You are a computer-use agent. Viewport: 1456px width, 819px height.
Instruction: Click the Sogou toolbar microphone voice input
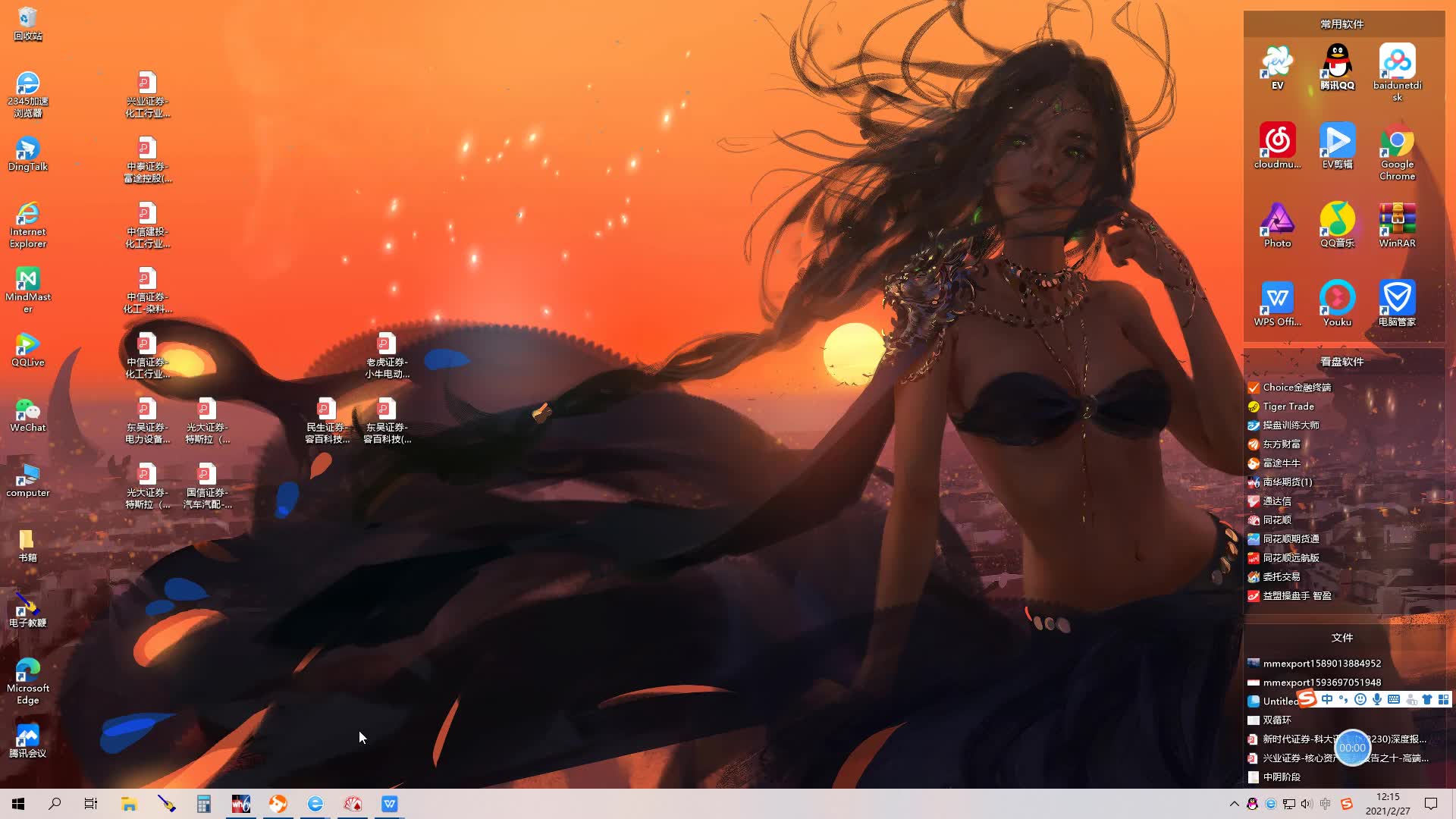1377,699
